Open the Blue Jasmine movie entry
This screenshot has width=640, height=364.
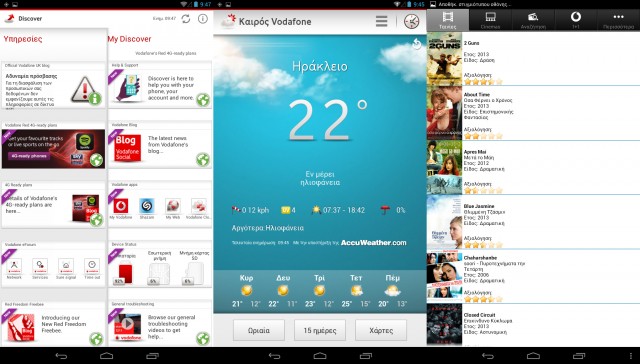click(x=533, y=222)
